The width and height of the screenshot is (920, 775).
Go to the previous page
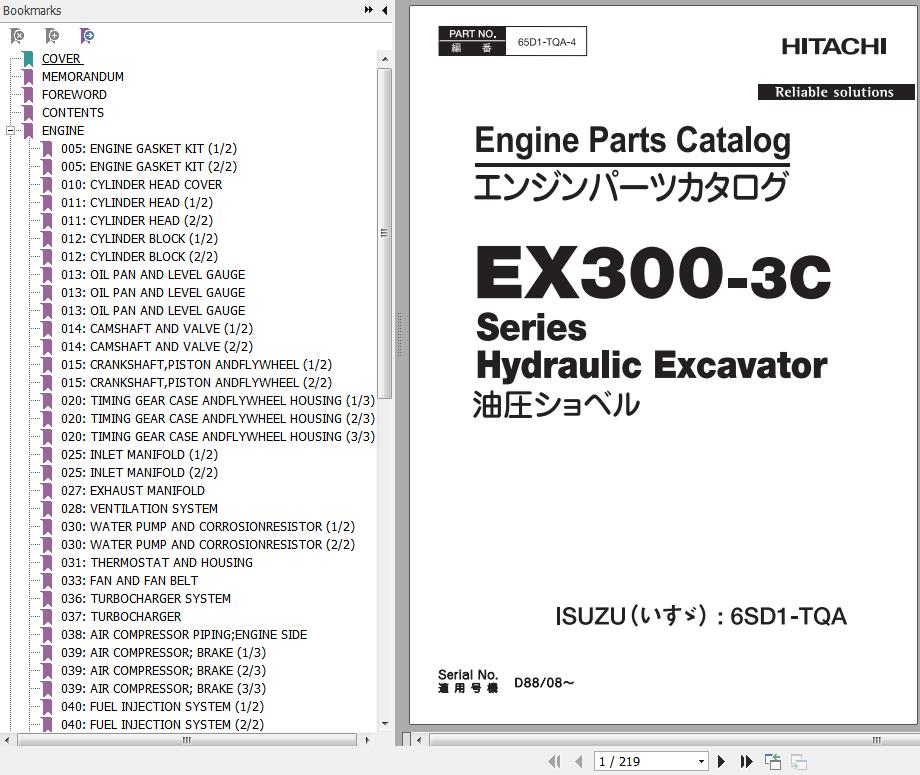click(579, 762)
